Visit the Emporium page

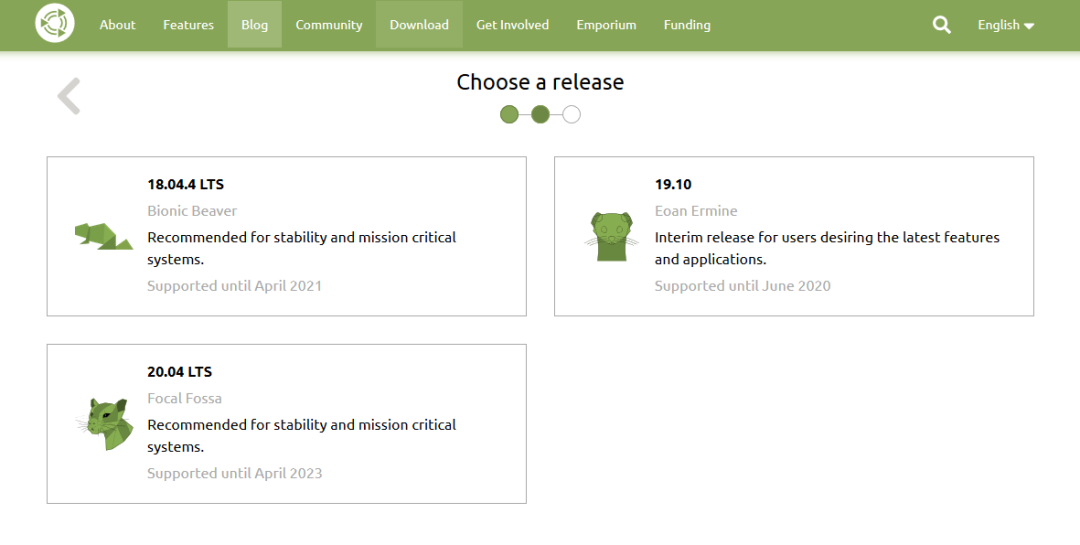[606, 25]
